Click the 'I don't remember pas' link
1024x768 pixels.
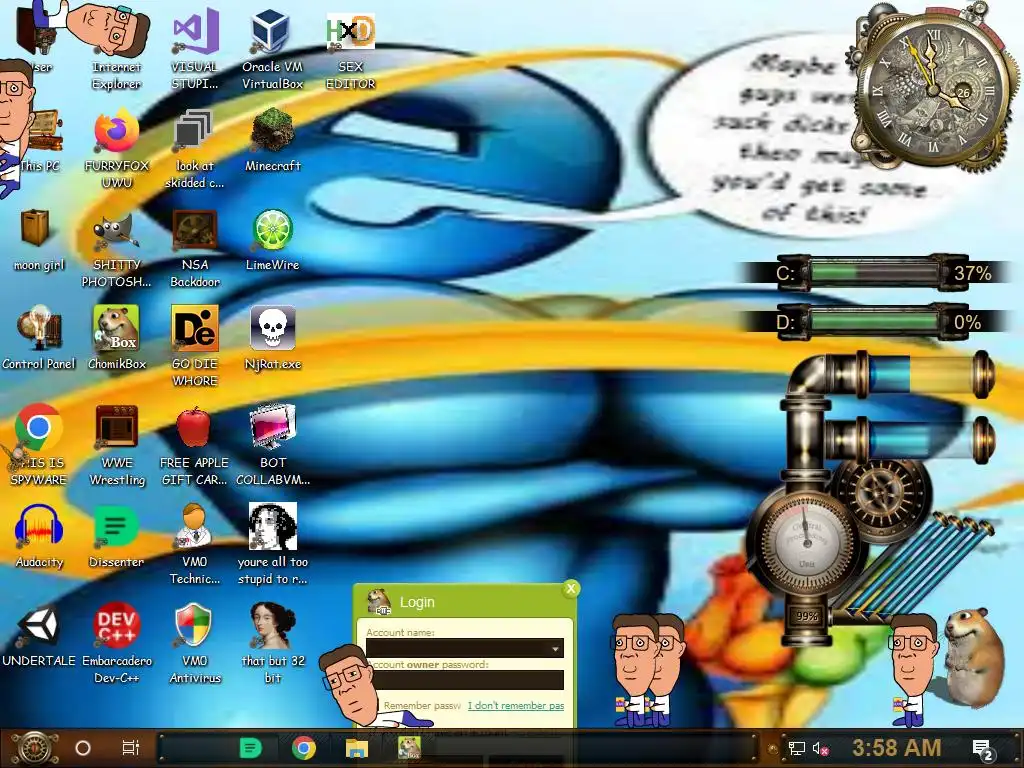(516, 705)
